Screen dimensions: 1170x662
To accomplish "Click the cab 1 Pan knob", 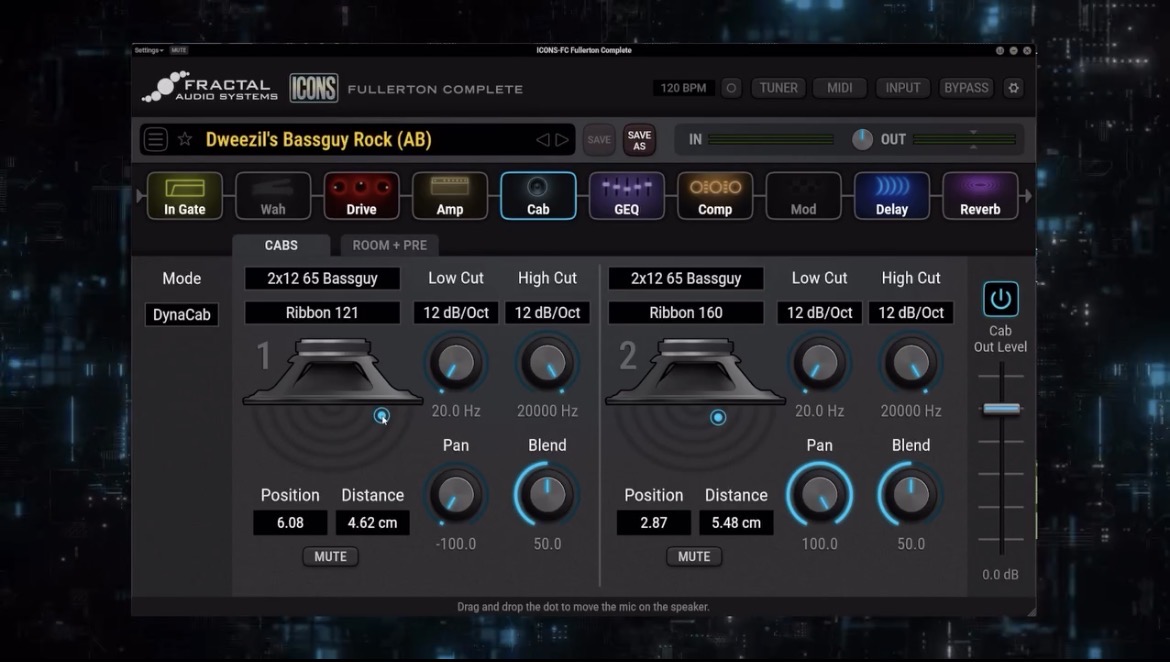I will coord(456,495).
